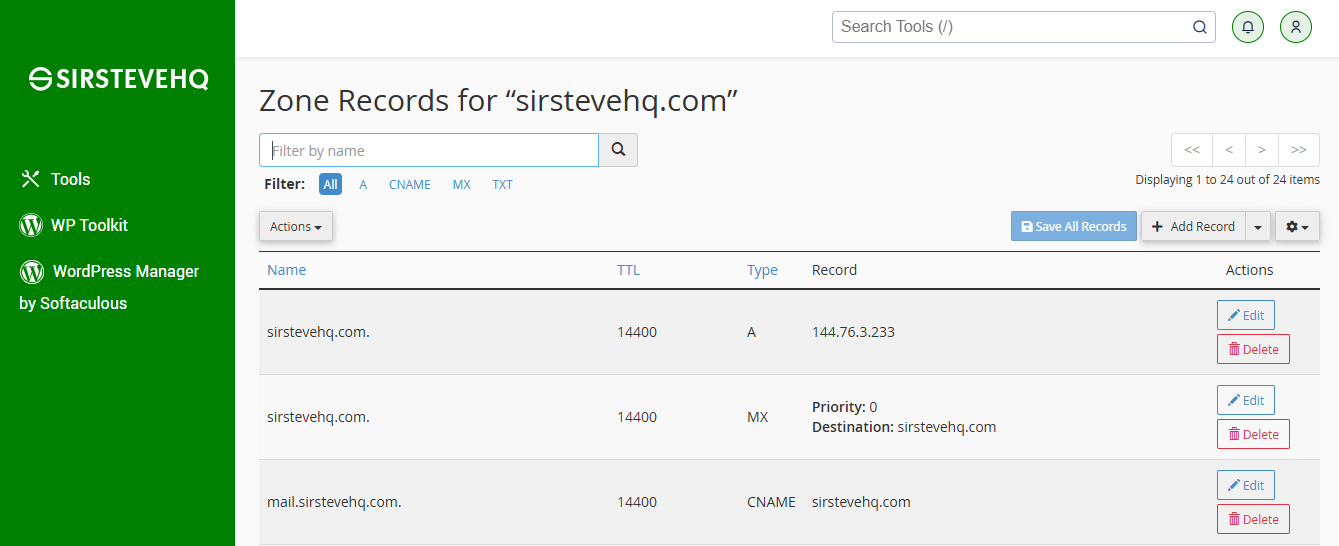
Task: Open the Actions dropdown menu
Action: [296, 226]
